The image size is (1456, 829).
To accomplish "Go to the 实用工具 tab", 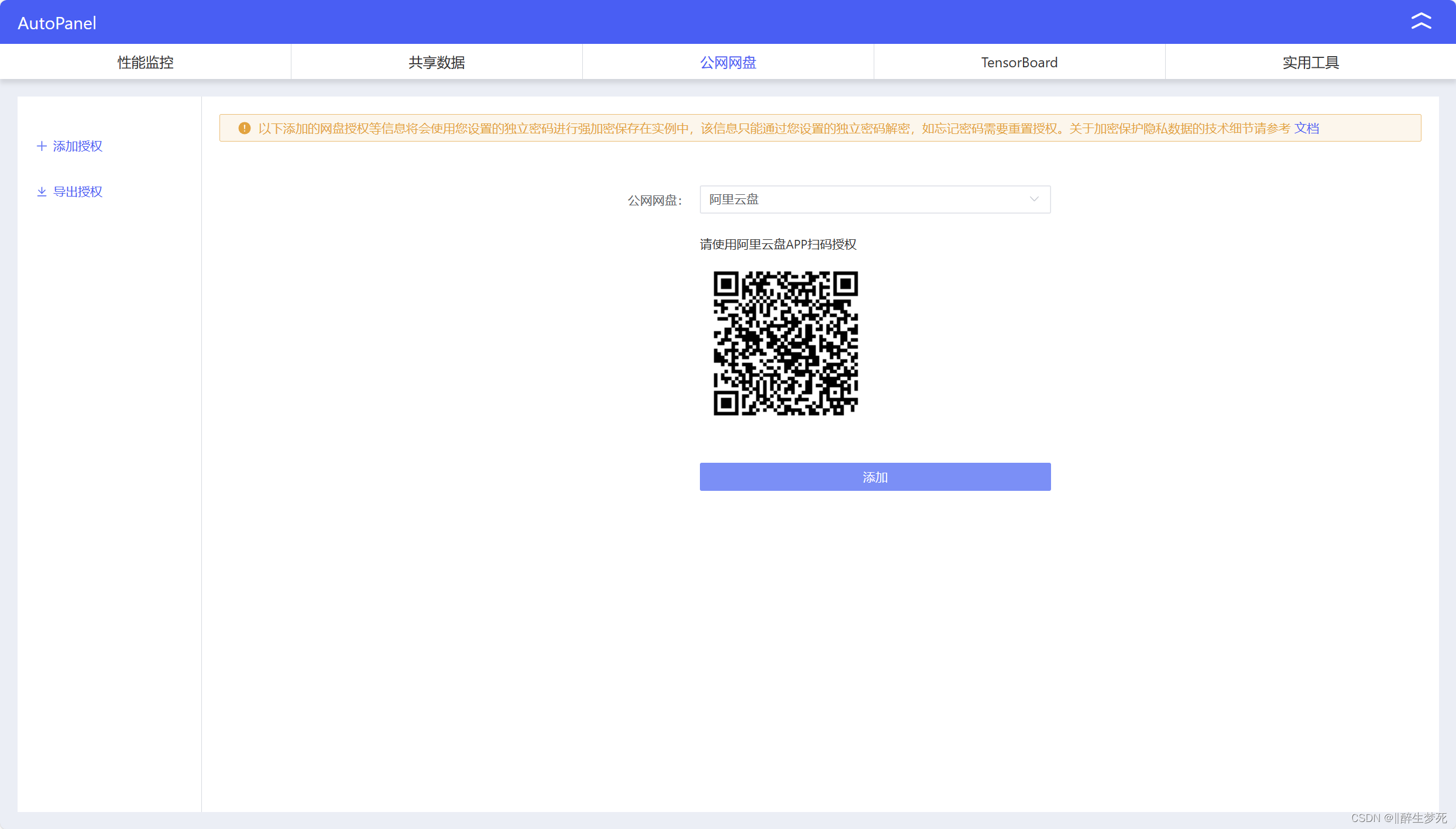I will (1311, 62).
